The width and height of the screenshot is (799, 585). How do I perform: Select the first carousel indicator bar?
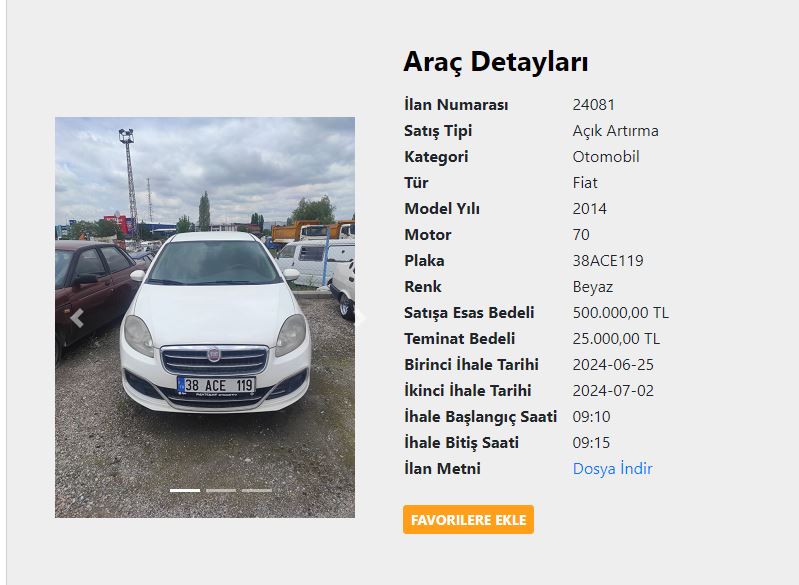pyautogui.click(x=185, y=490)
